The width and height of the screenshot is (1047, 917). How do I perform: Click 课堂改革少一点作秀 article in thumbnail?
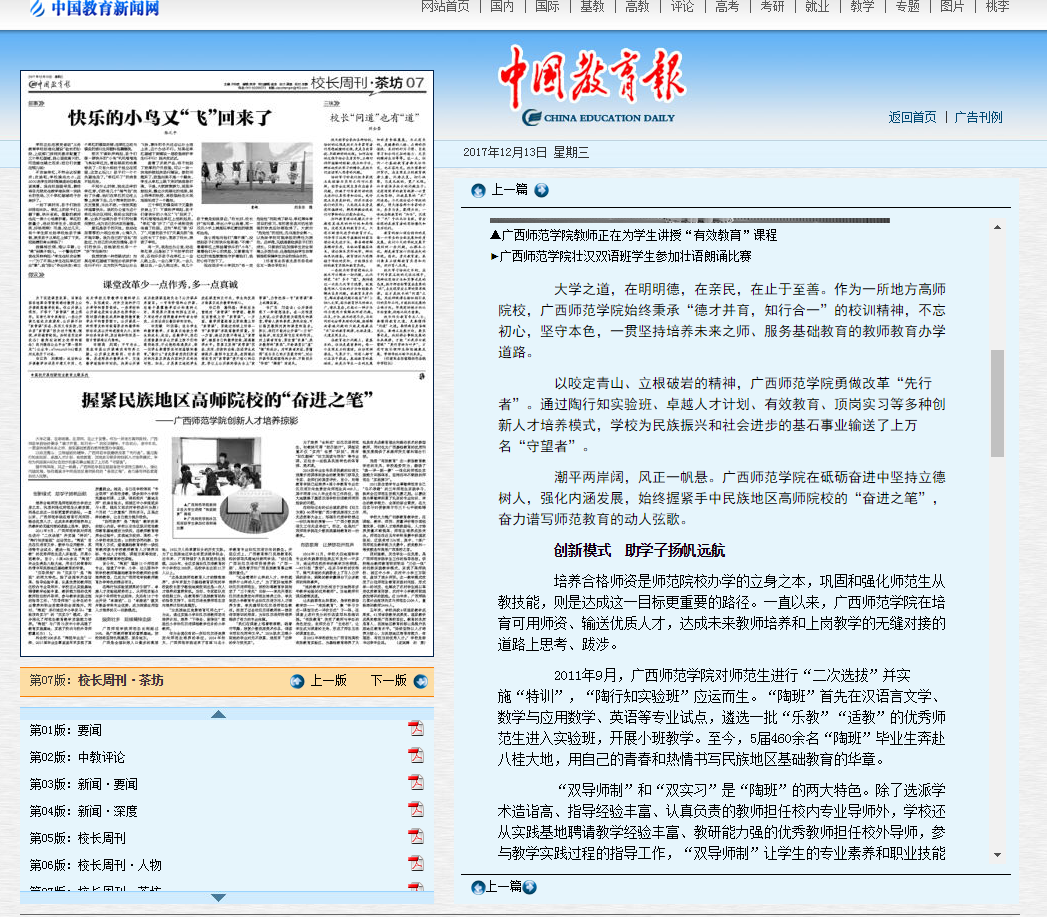170,285
